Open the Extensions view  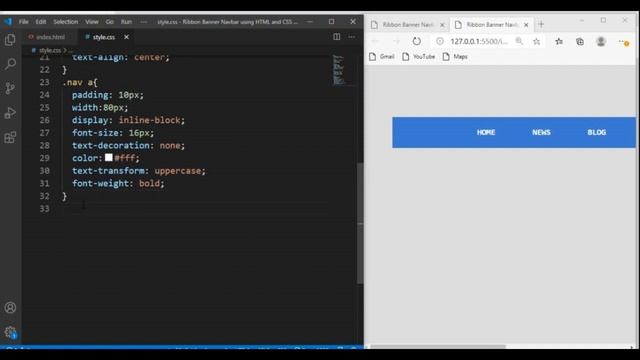[x=10, y=137]
